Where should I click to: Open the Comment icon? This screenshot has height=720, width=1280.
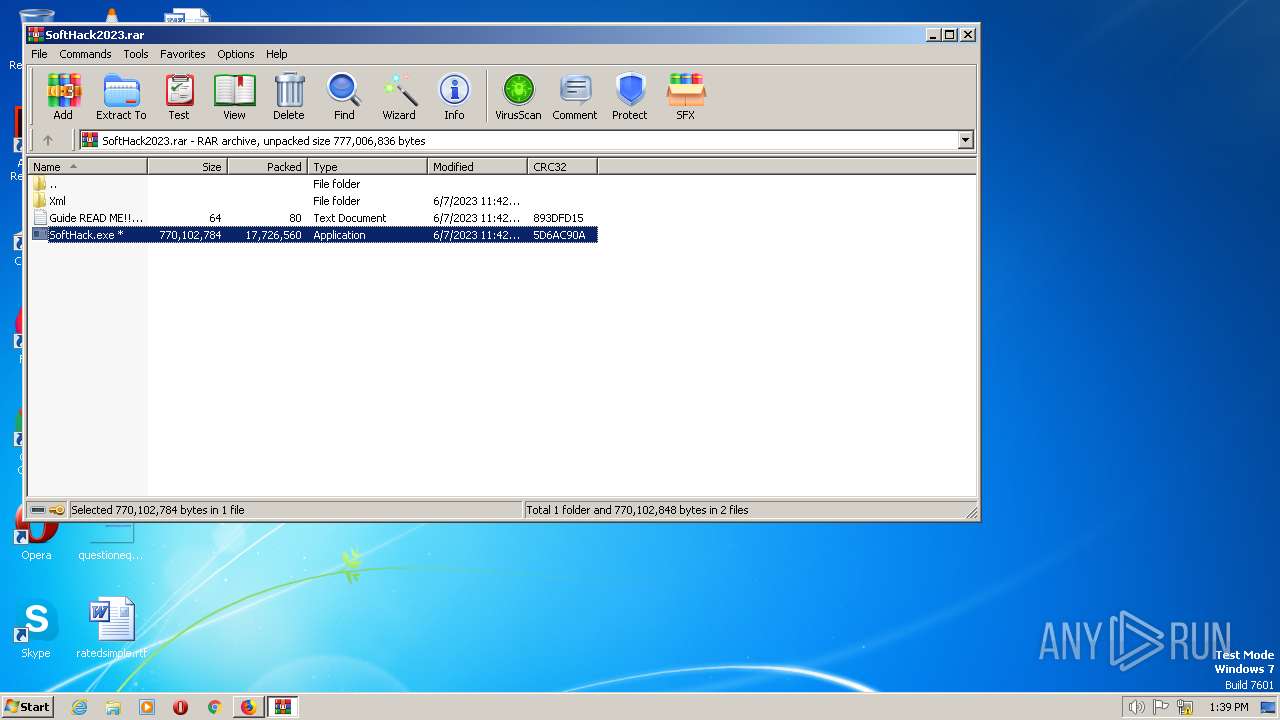tap(575, 97)
